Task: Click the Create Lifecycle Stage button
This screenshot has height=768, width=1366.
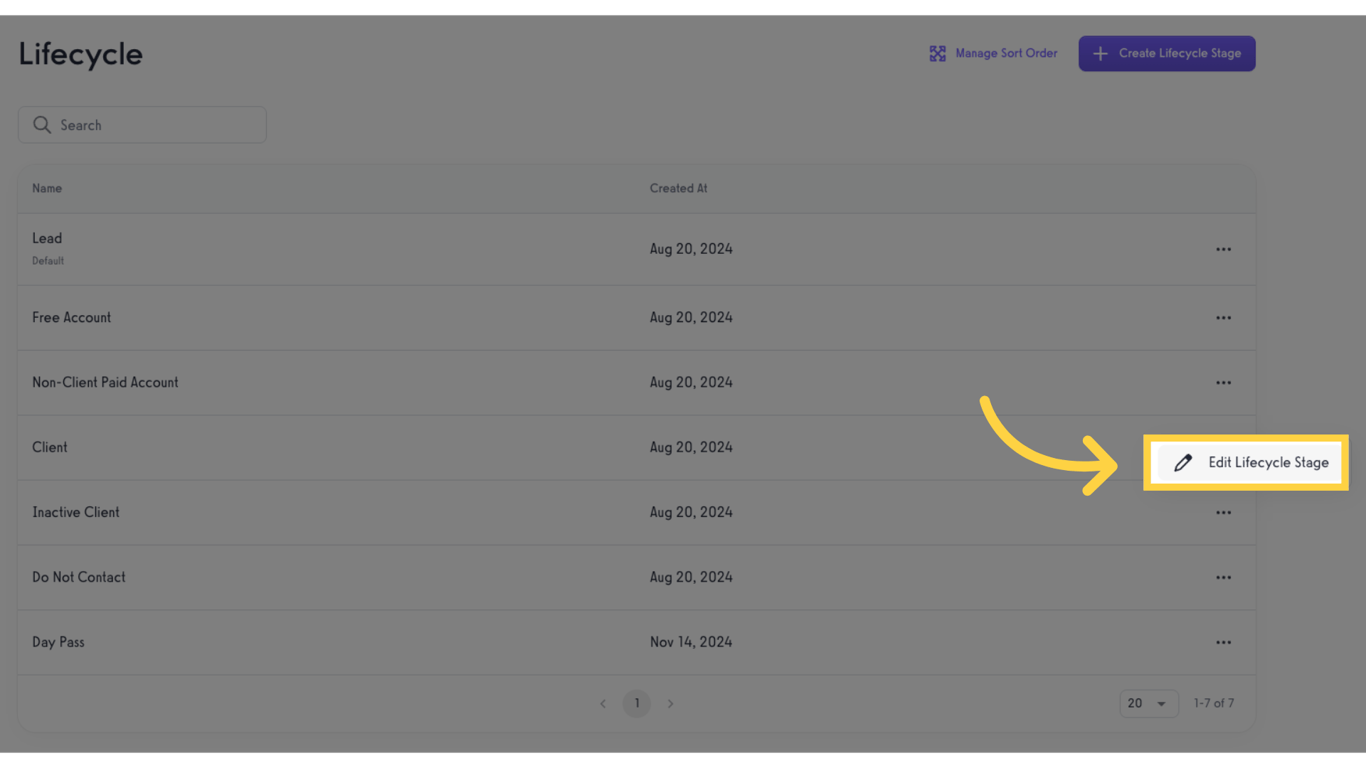Action: point(1167,53)
